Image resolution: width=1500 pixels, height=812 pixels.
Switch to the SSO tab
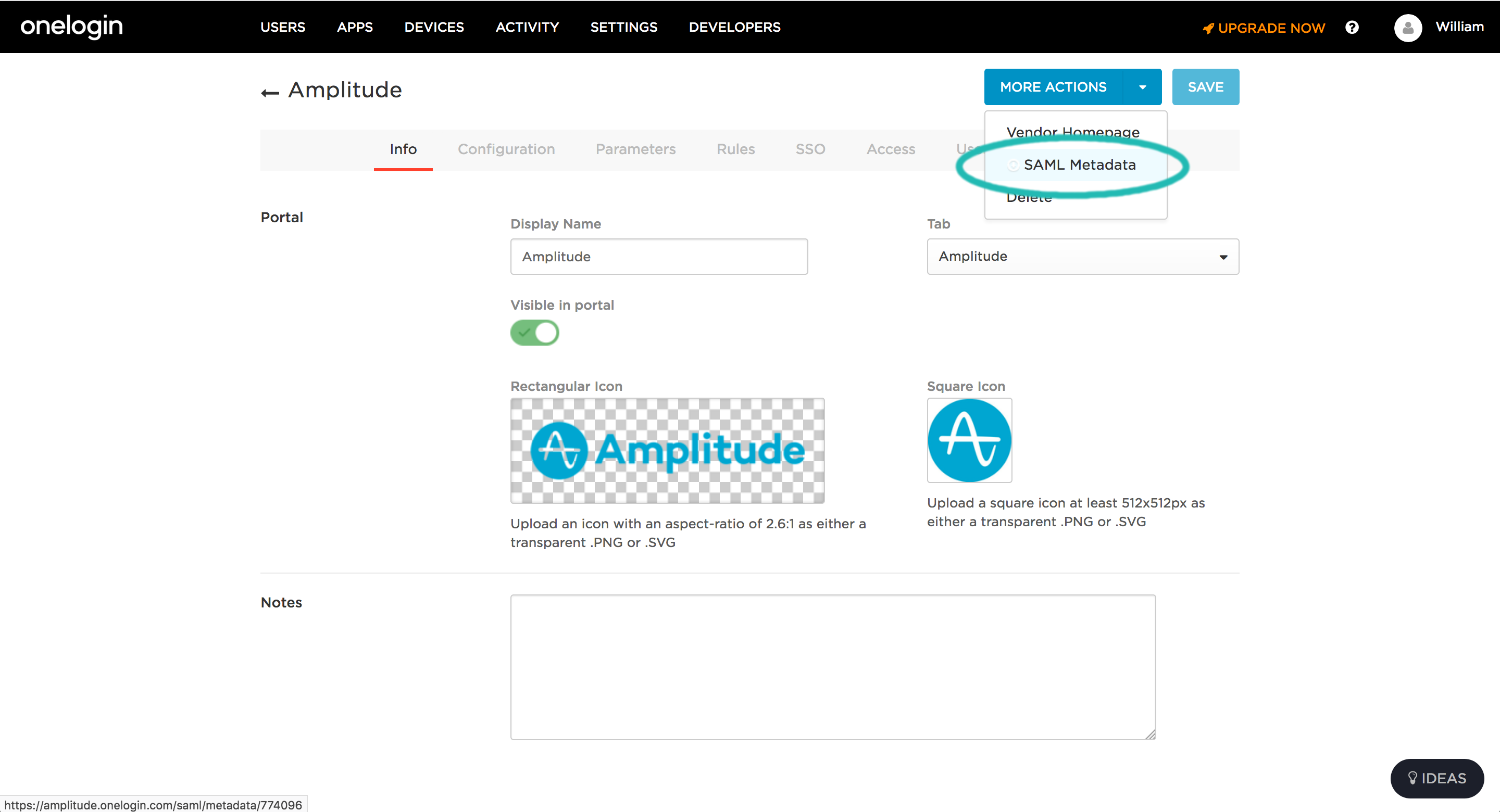click(810, 149)
